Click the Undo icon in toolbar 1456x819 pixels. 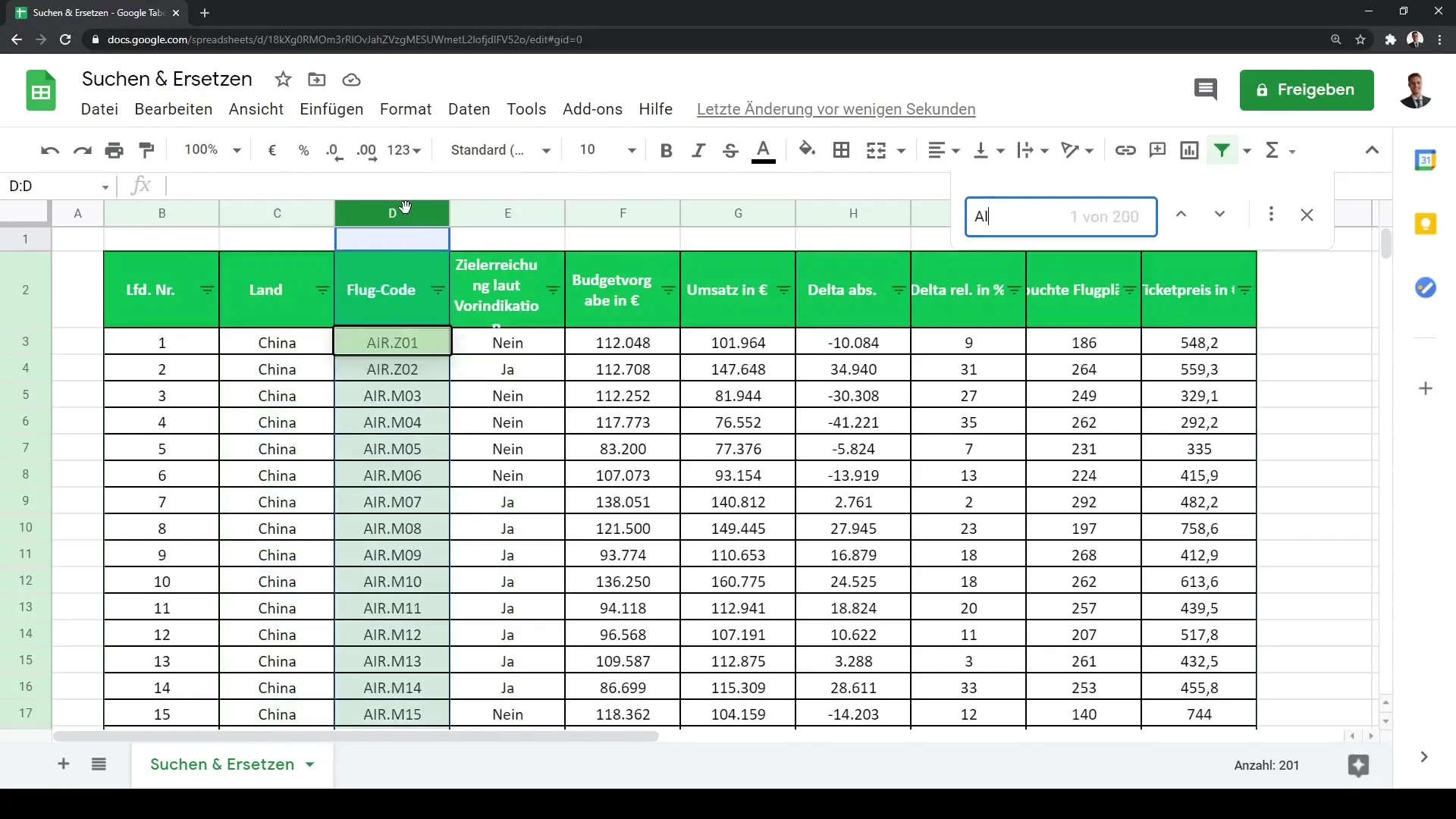coord(50,150)
